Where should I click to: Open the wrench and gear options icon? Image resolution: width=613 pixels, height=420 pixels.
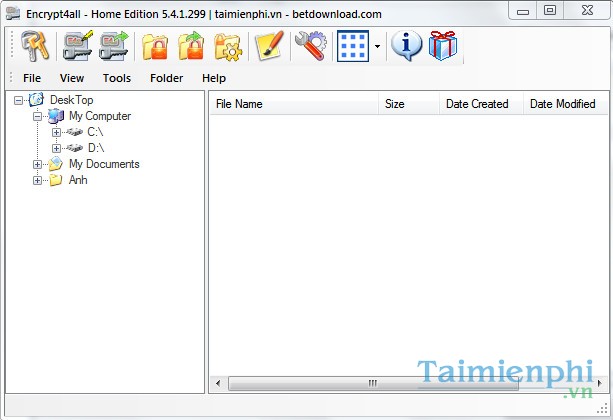point(311,46)
